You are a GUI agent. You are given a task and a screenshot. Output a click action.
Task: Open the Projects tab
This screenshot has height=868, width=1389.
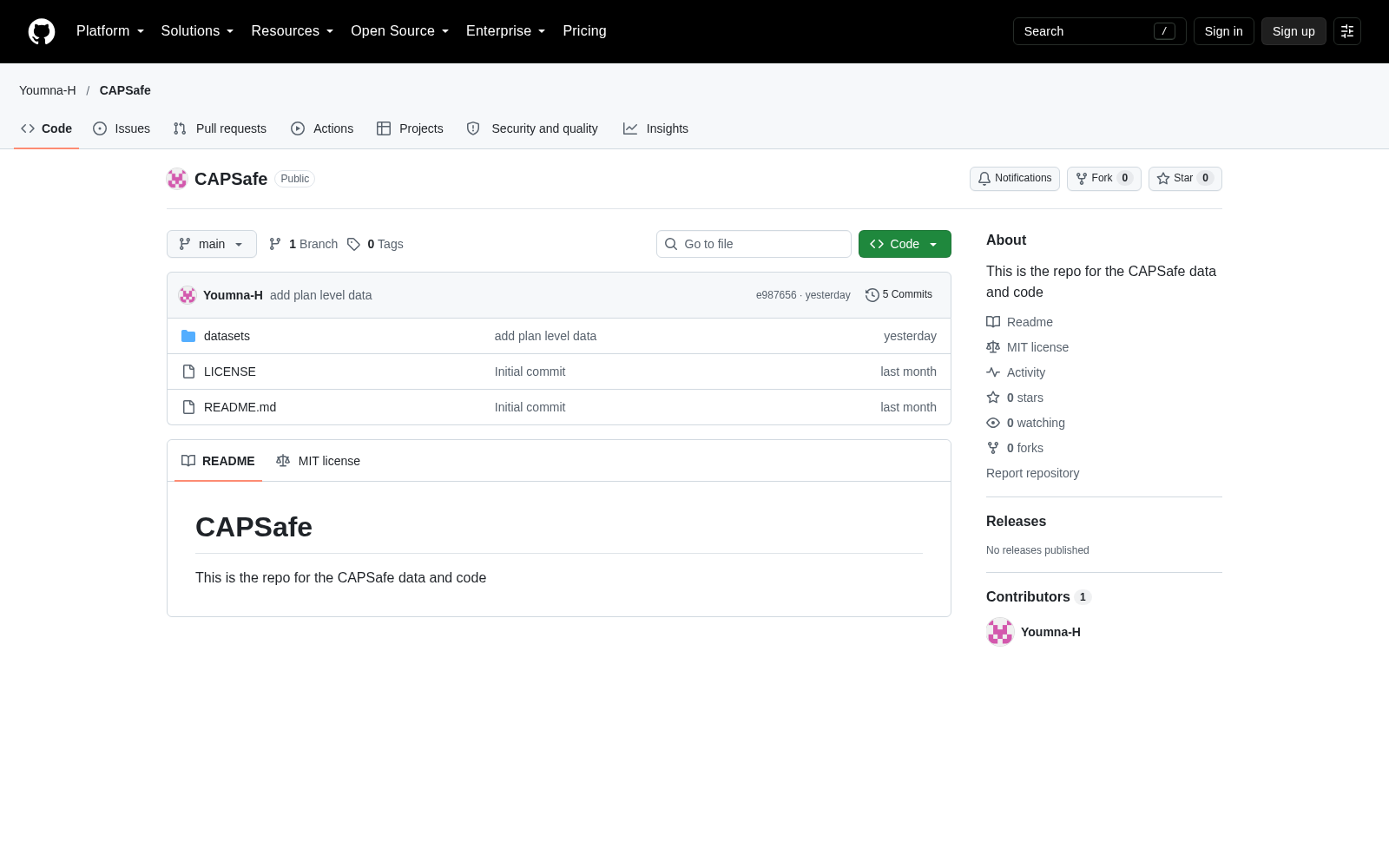click(410, 128)
